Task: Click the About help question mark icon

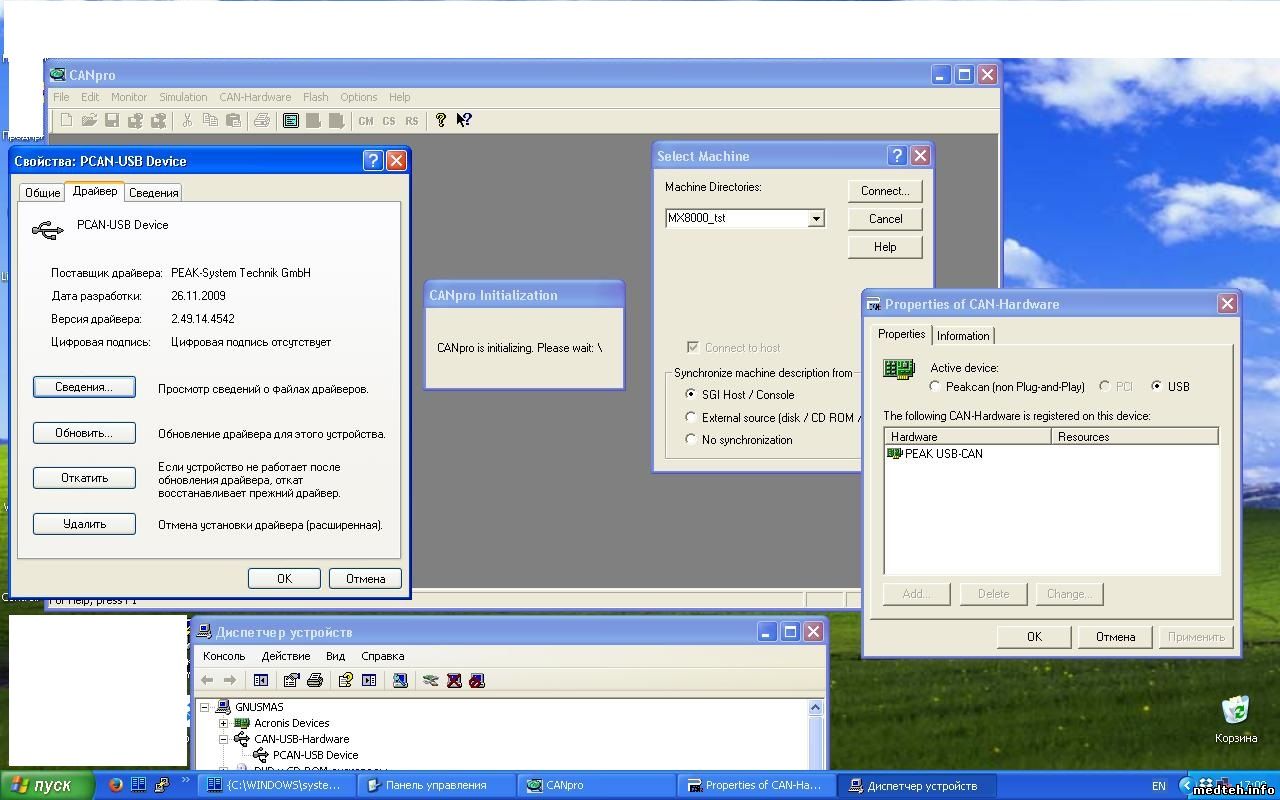Action: pos(441,120)
